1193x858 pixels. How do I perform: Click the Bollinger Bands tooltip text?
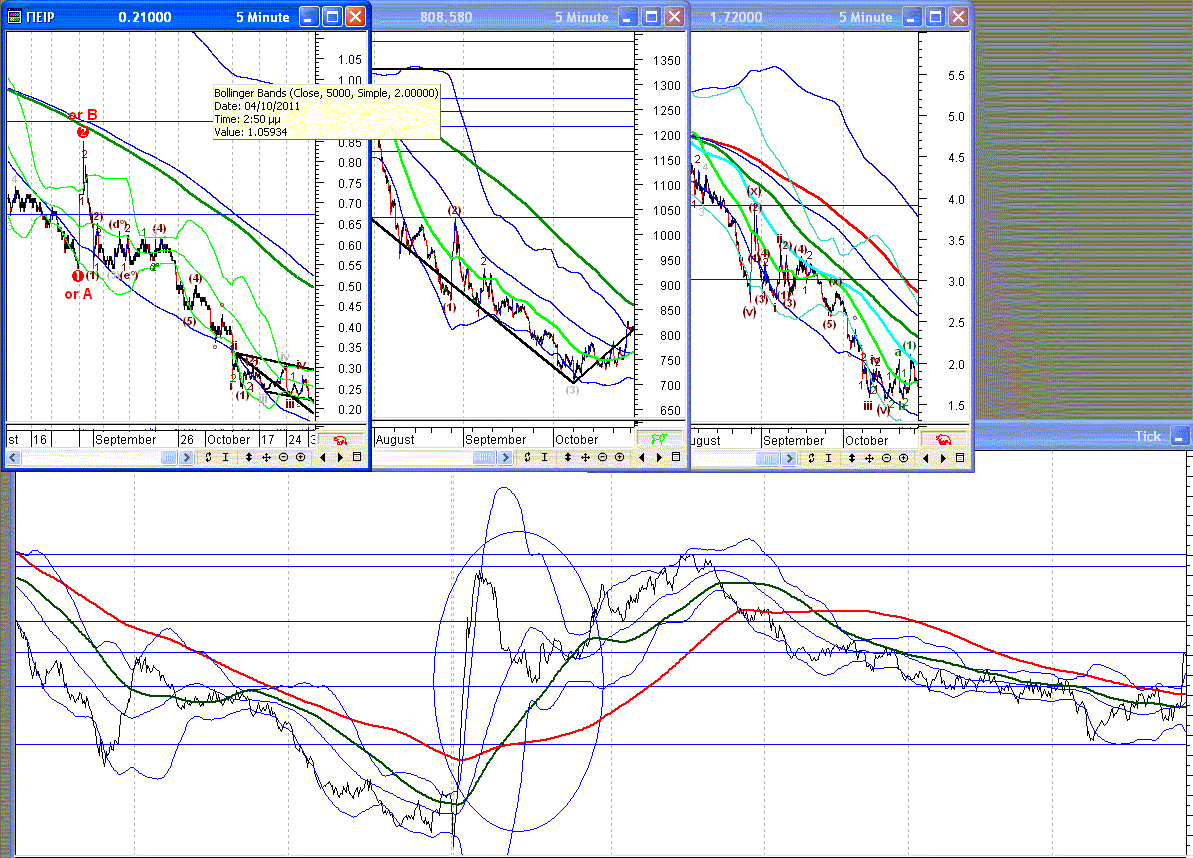pyautogui.click(x=326, y=112)
